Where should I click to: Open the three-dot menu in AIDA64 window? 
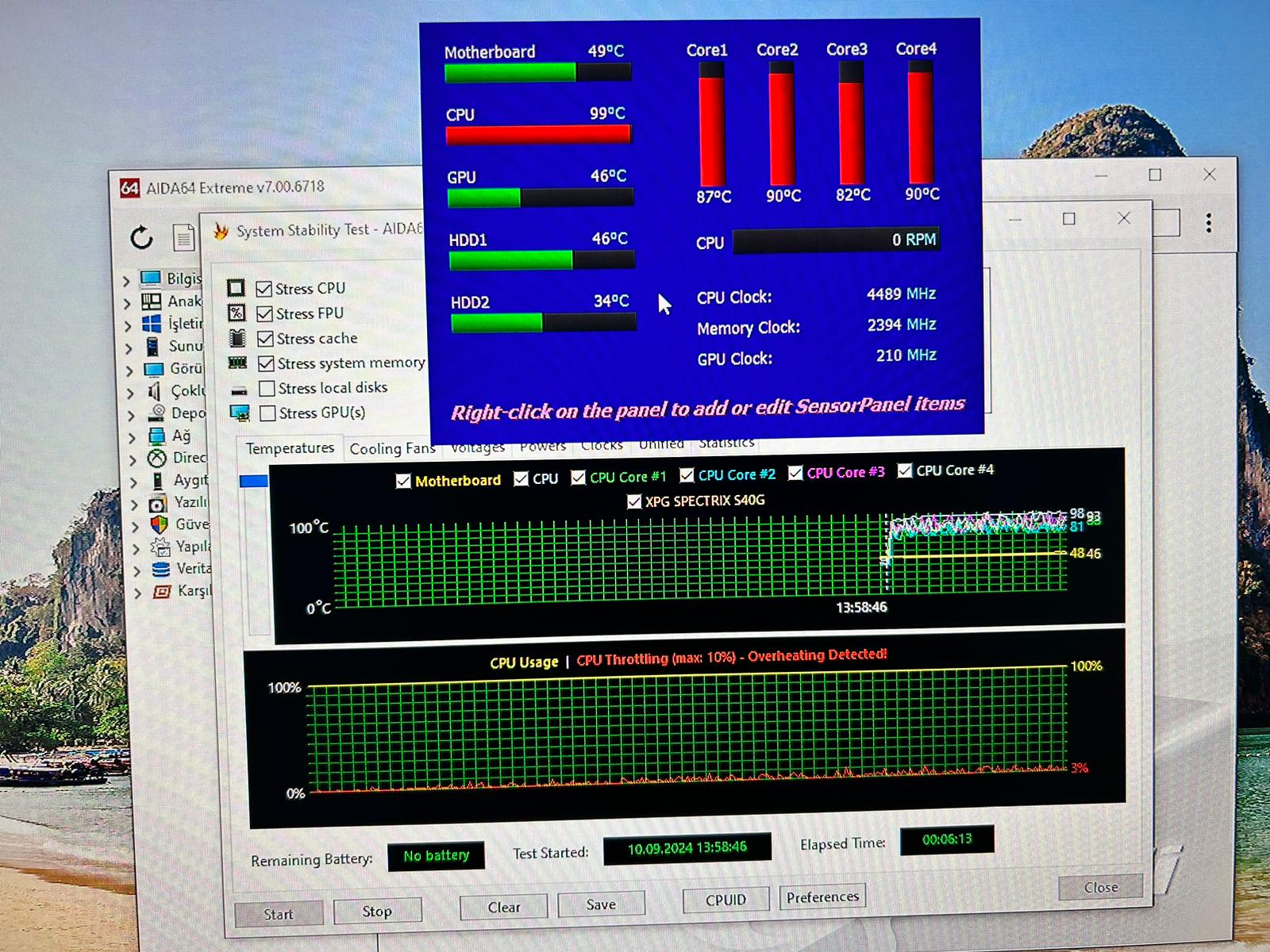(x=1208, y=223)
